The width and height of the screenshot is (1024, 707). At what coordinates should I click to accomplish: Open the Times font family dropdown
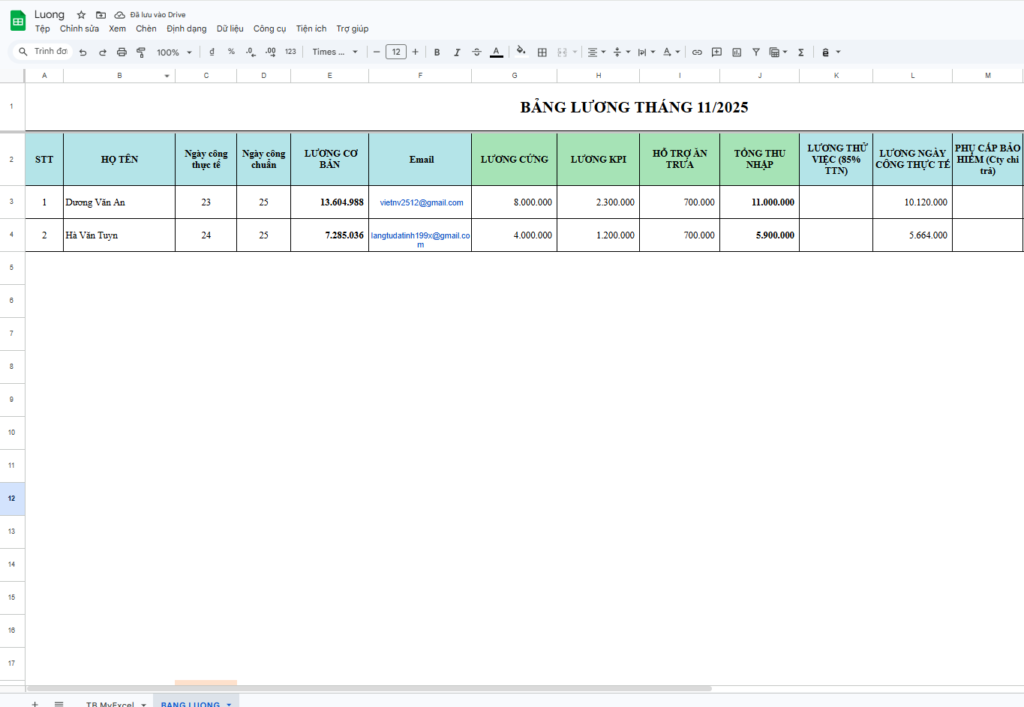(x=334, y=52)
